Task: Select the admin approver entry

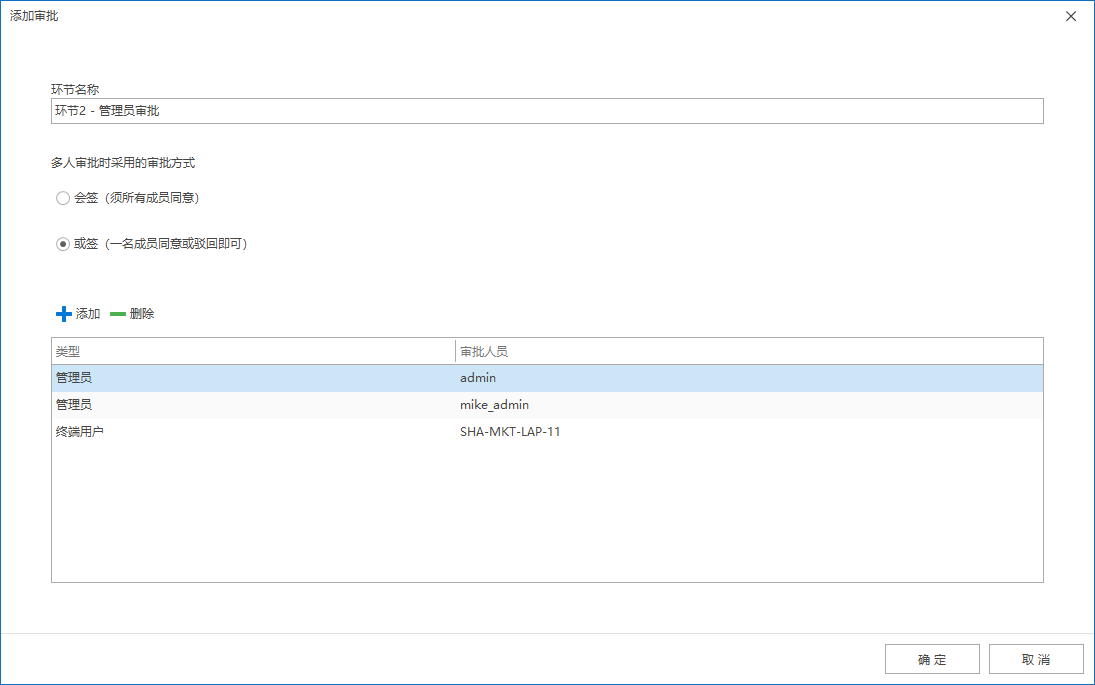Action: point(478,378)
